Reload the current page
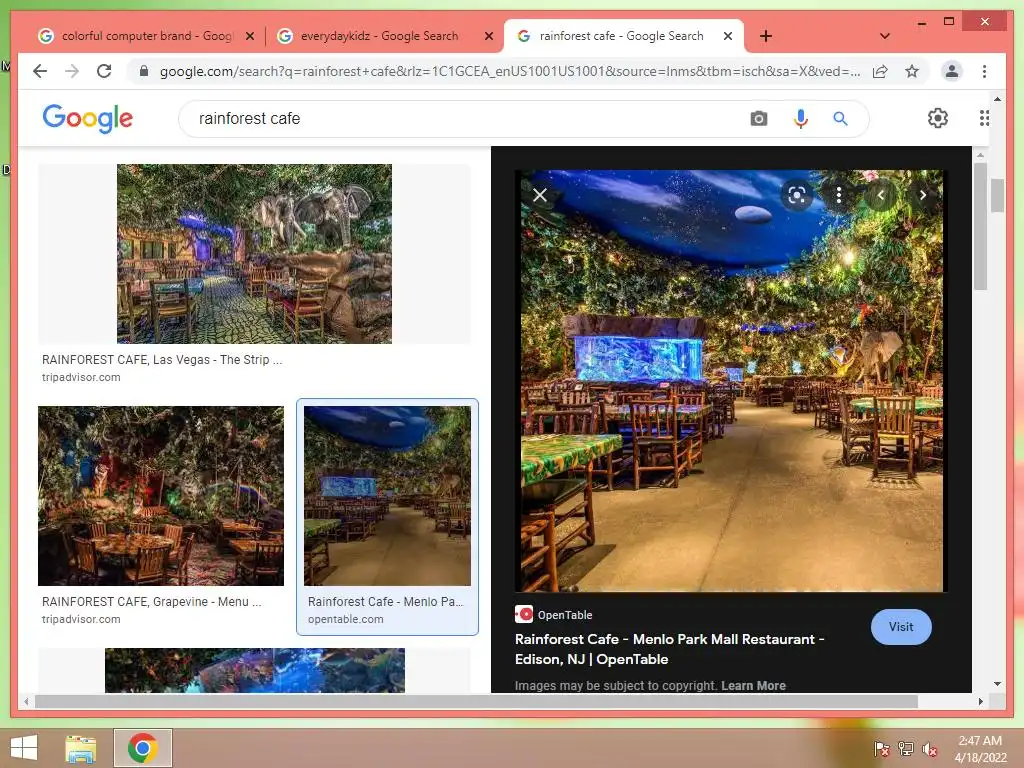This screenshot has height=768, width=1024. 104,71
